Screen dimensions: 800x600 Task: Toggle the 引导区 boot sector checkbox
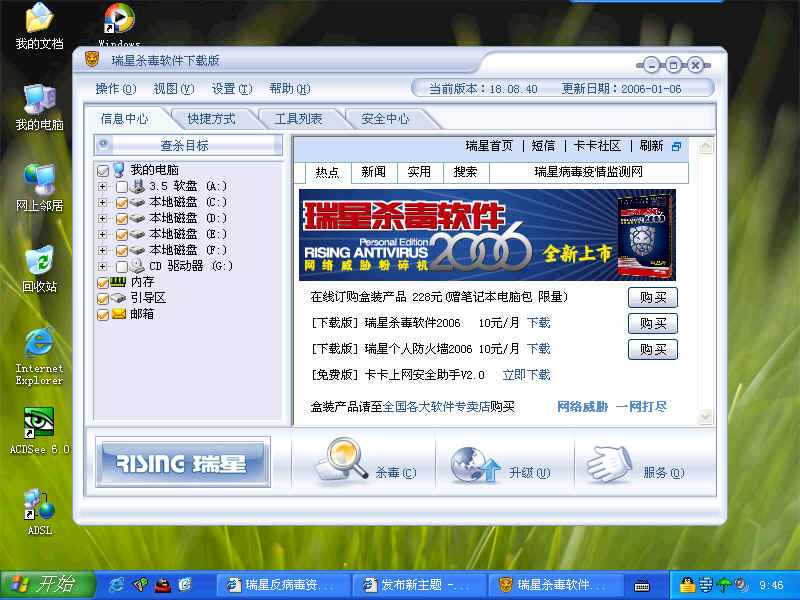pos(103,298)
